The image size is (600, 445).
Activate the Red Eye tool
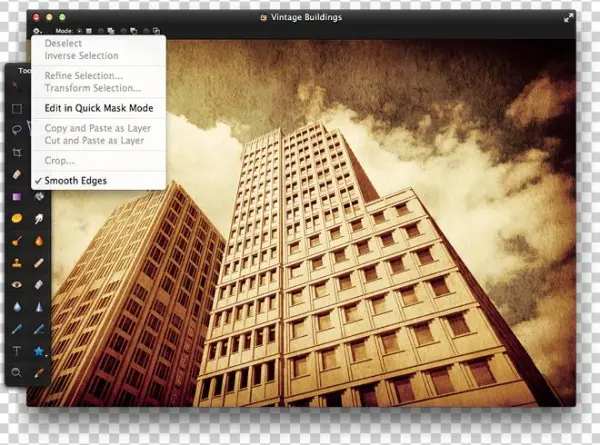click(x=17, y=284)
